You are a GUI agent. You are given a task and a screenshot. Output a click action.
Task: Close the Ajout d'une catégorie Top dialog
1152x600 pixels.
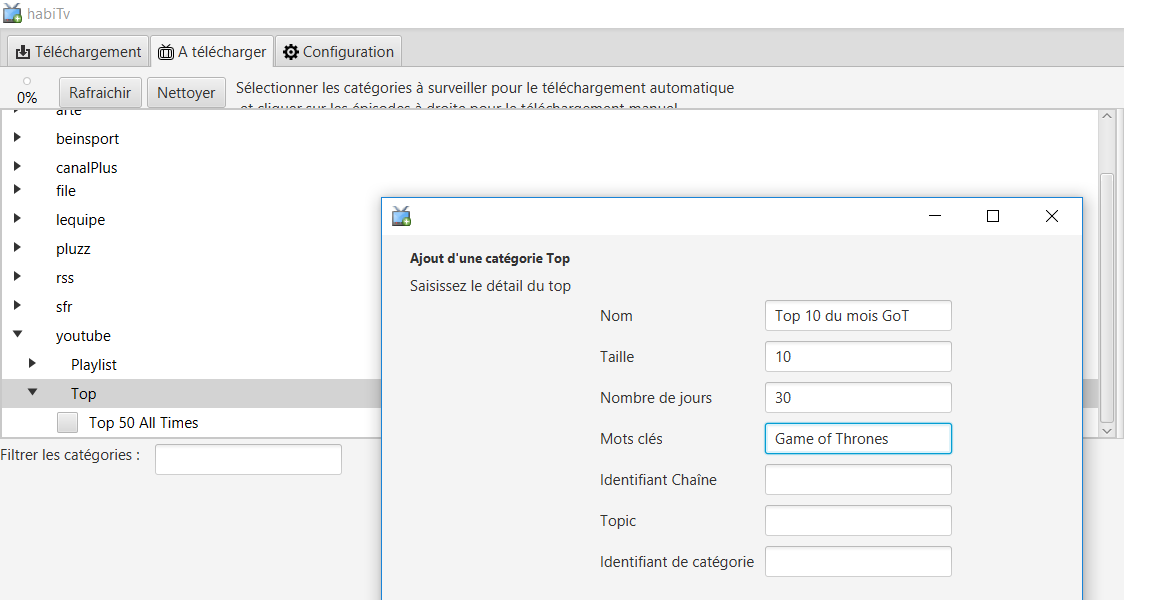pos(1051,216)
